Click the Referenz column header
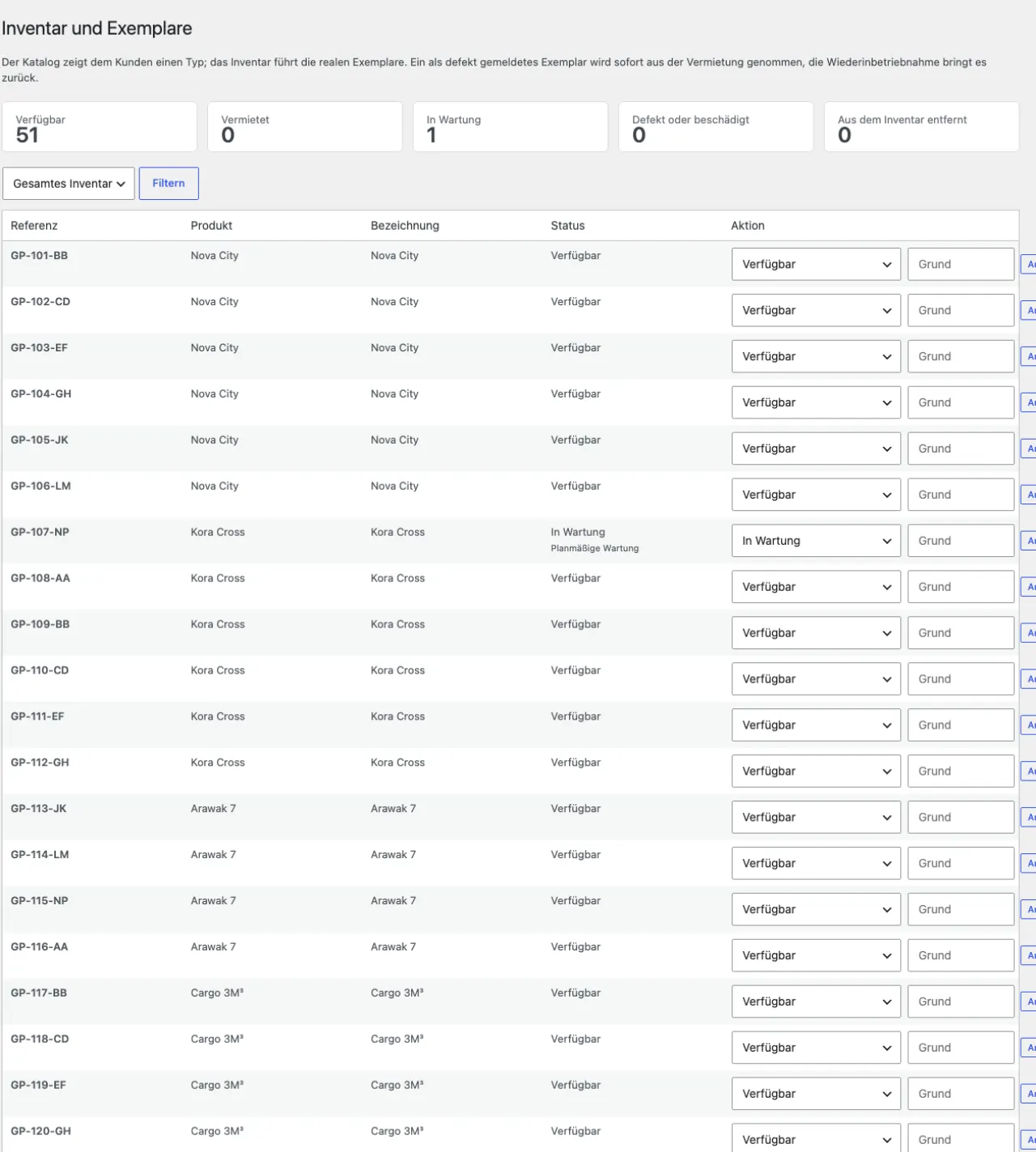This screenshot has width=1036, height=1152. click(x=34, y=226)
